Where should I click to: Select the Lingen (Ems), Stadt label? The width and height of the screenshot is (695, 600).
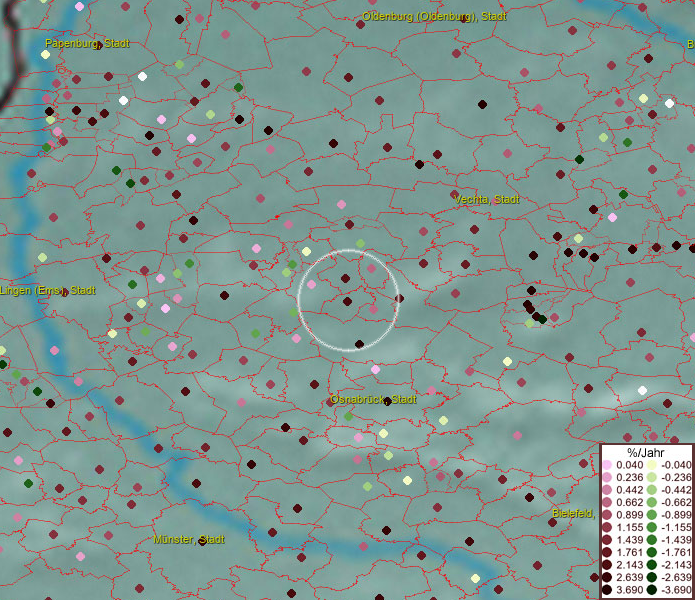click(x=48, y=290)
